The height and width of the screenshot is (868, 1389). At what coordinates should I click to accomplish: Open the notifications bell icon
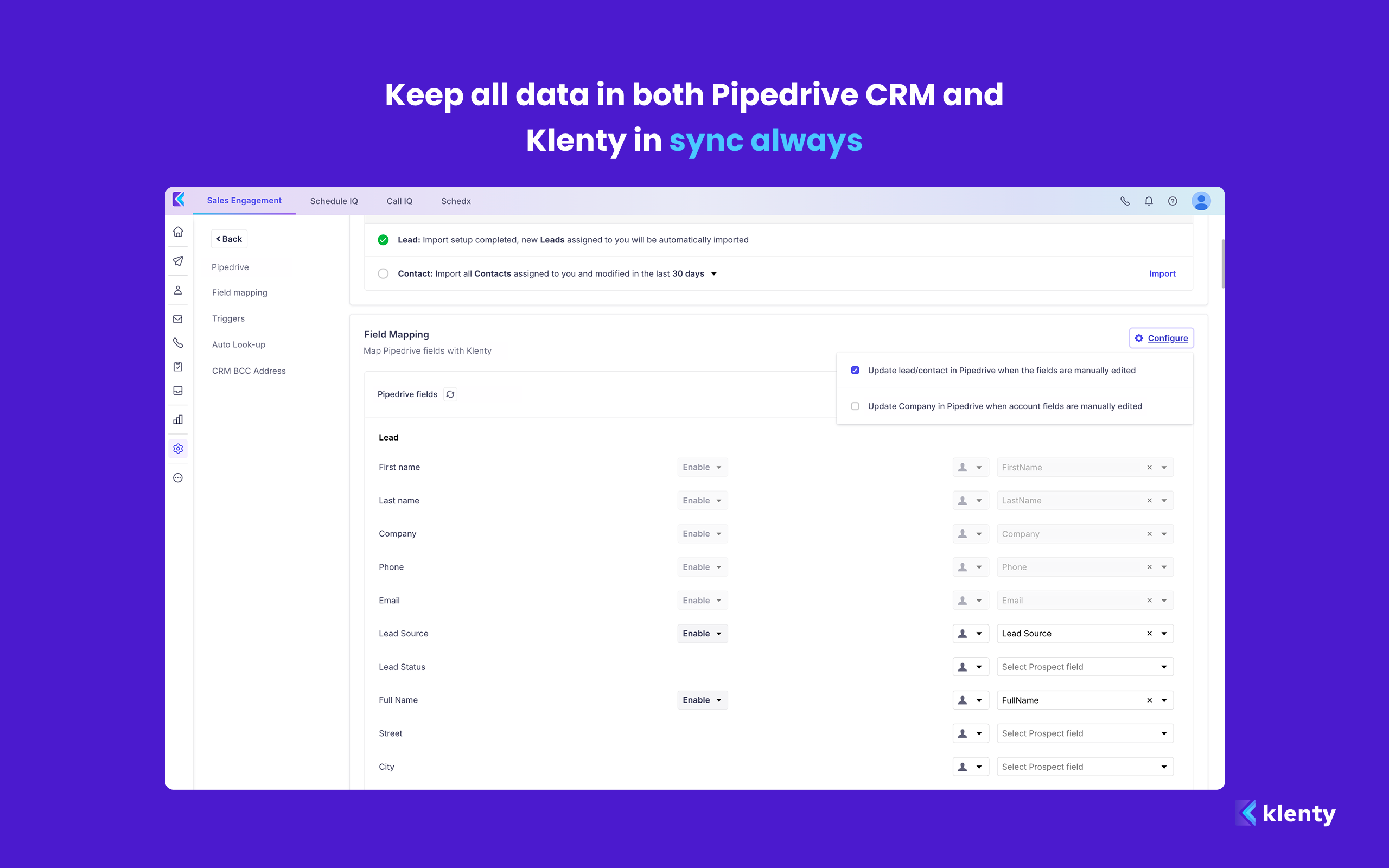click(x=1149, y=201)
